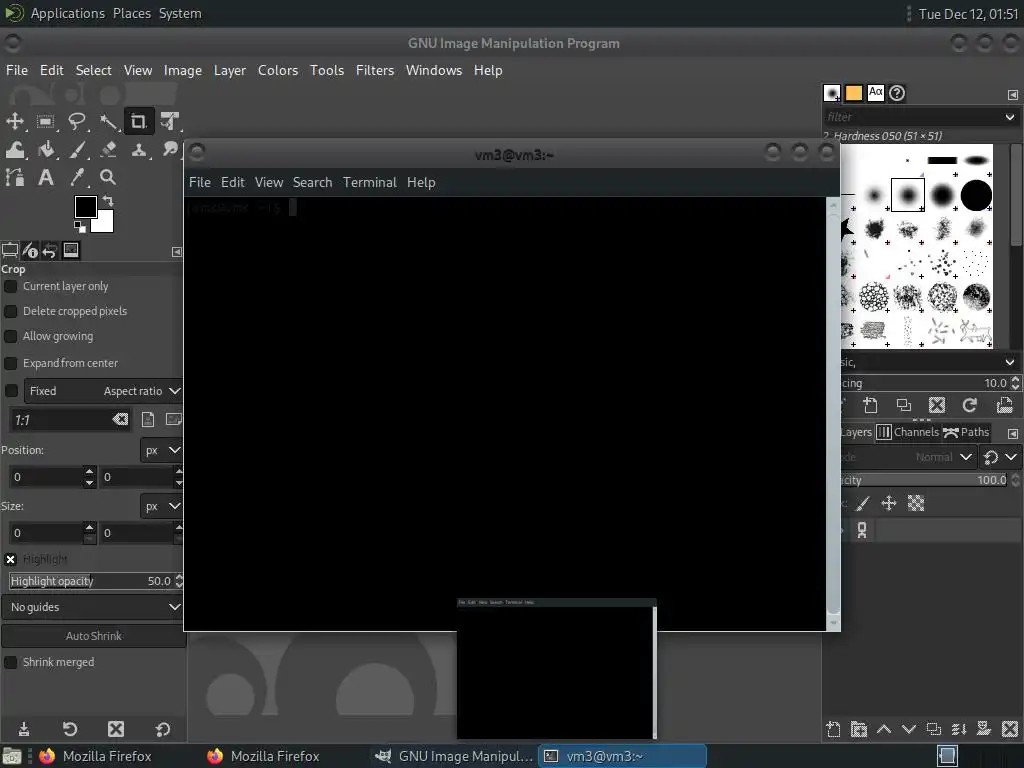This screenshot has height=768, width=1024.
Task: Click the foreground color black swatch
Action: (86, 207)
